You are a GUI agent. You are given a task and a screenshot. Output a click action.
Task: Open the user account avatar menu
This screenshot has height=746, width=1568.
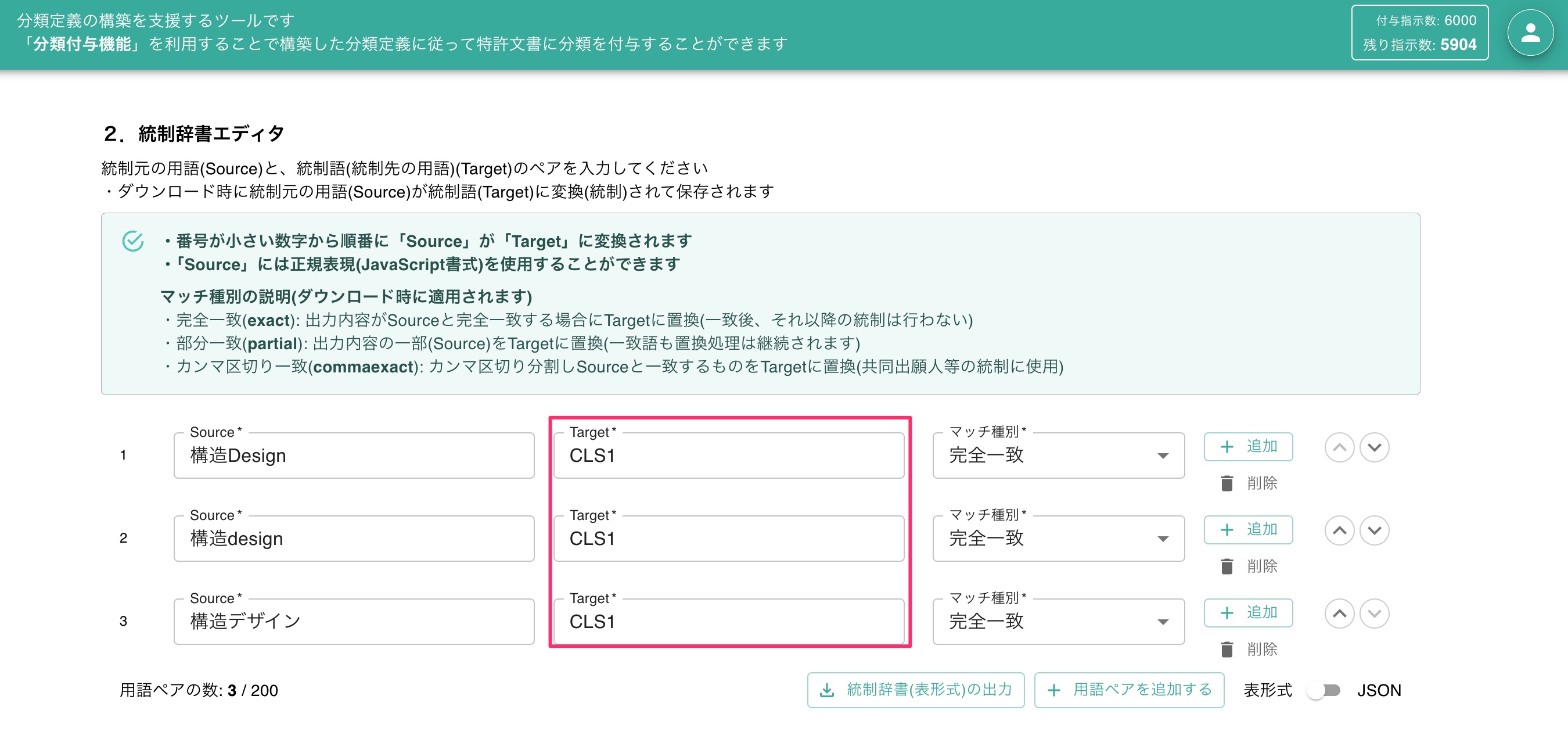click(x=1530, y=33)
